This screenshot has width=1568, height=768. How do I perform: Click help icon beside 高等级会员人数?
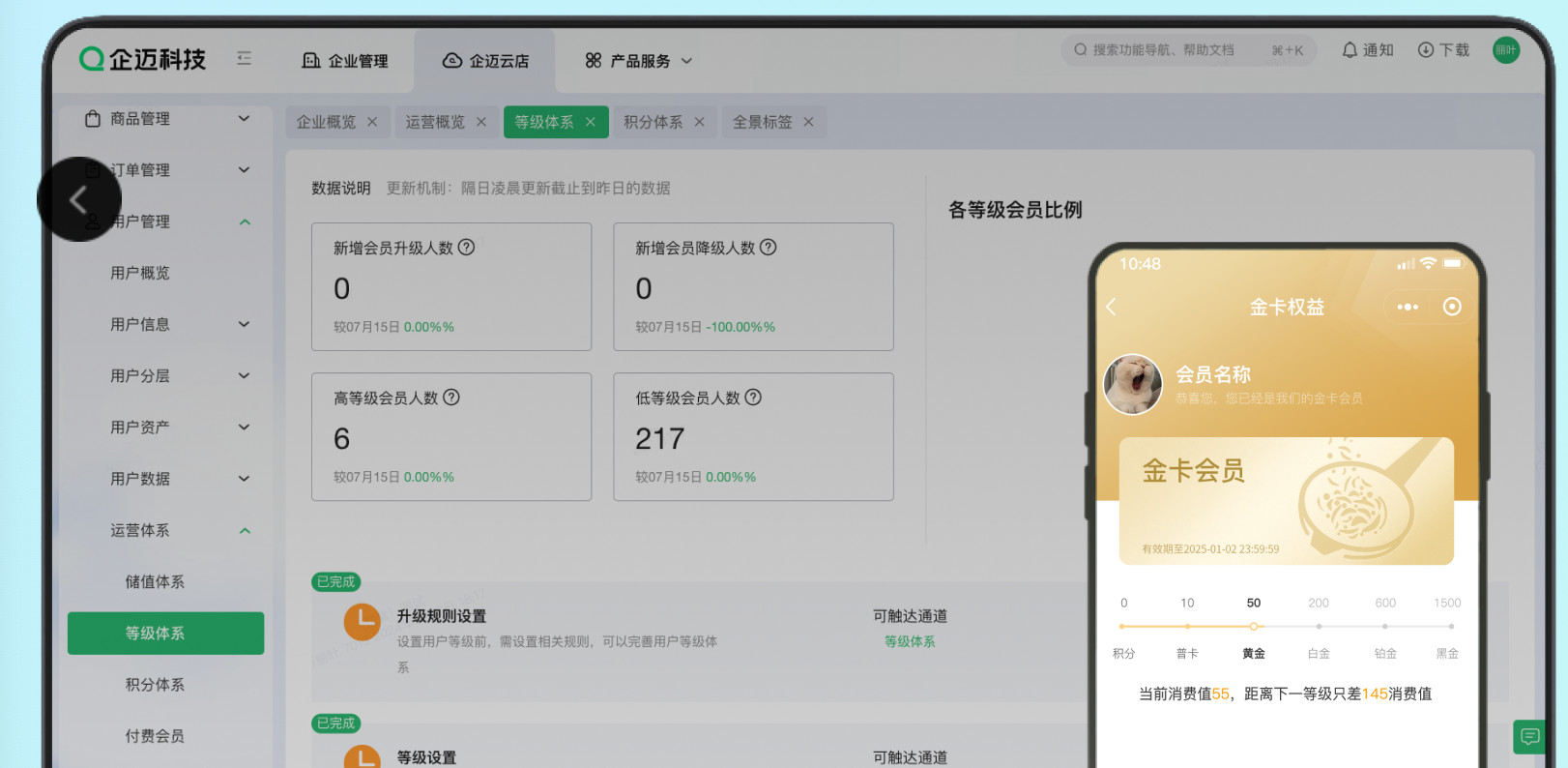(451, 398)
